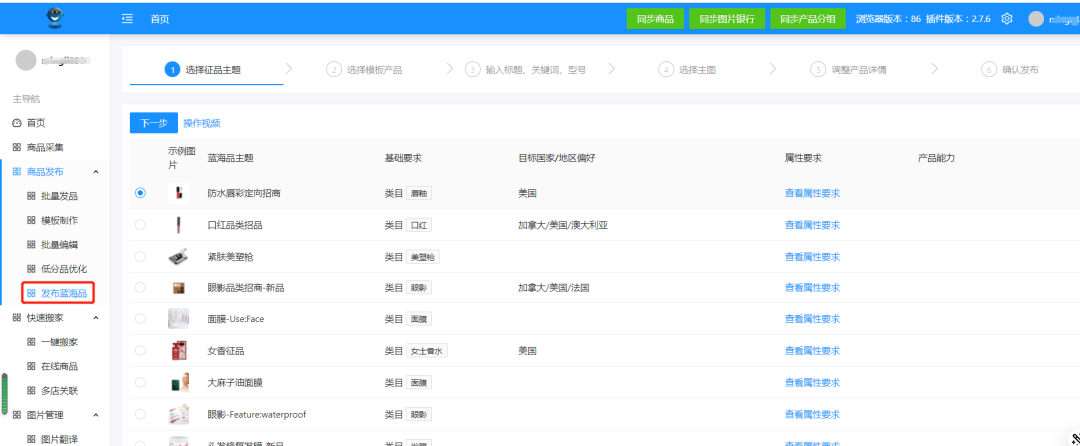Click the 蓝海品主题 column header
1080x446 pixels.
coord(230,158)
